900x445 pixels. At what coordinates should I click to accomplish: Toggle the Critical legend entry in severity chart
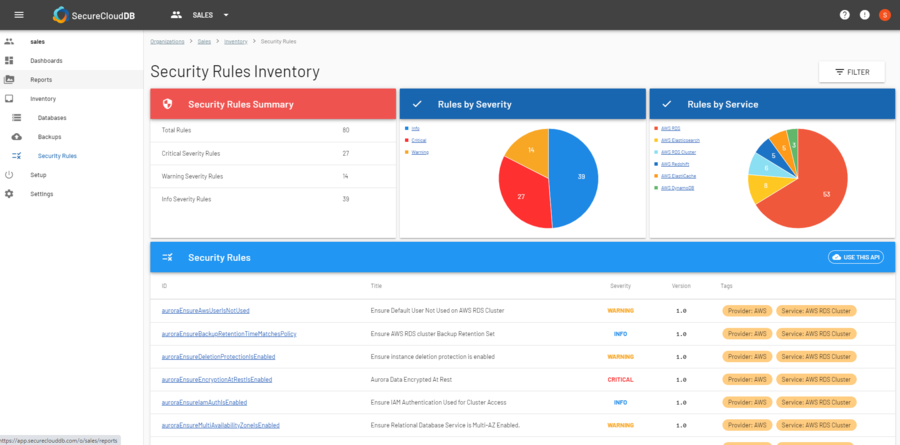point(418,140)
